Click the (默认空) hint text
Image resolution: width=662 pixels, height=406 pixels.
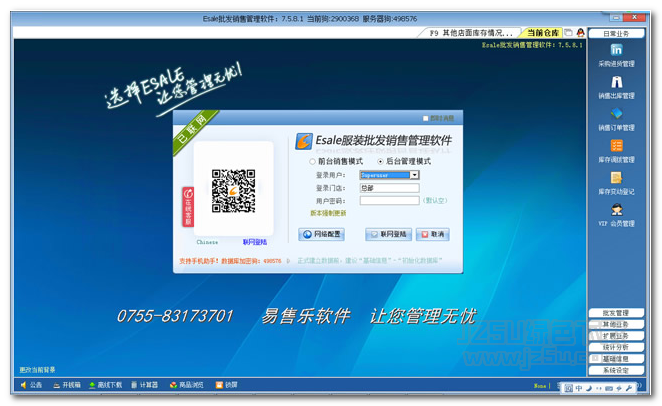coord(435,201)
